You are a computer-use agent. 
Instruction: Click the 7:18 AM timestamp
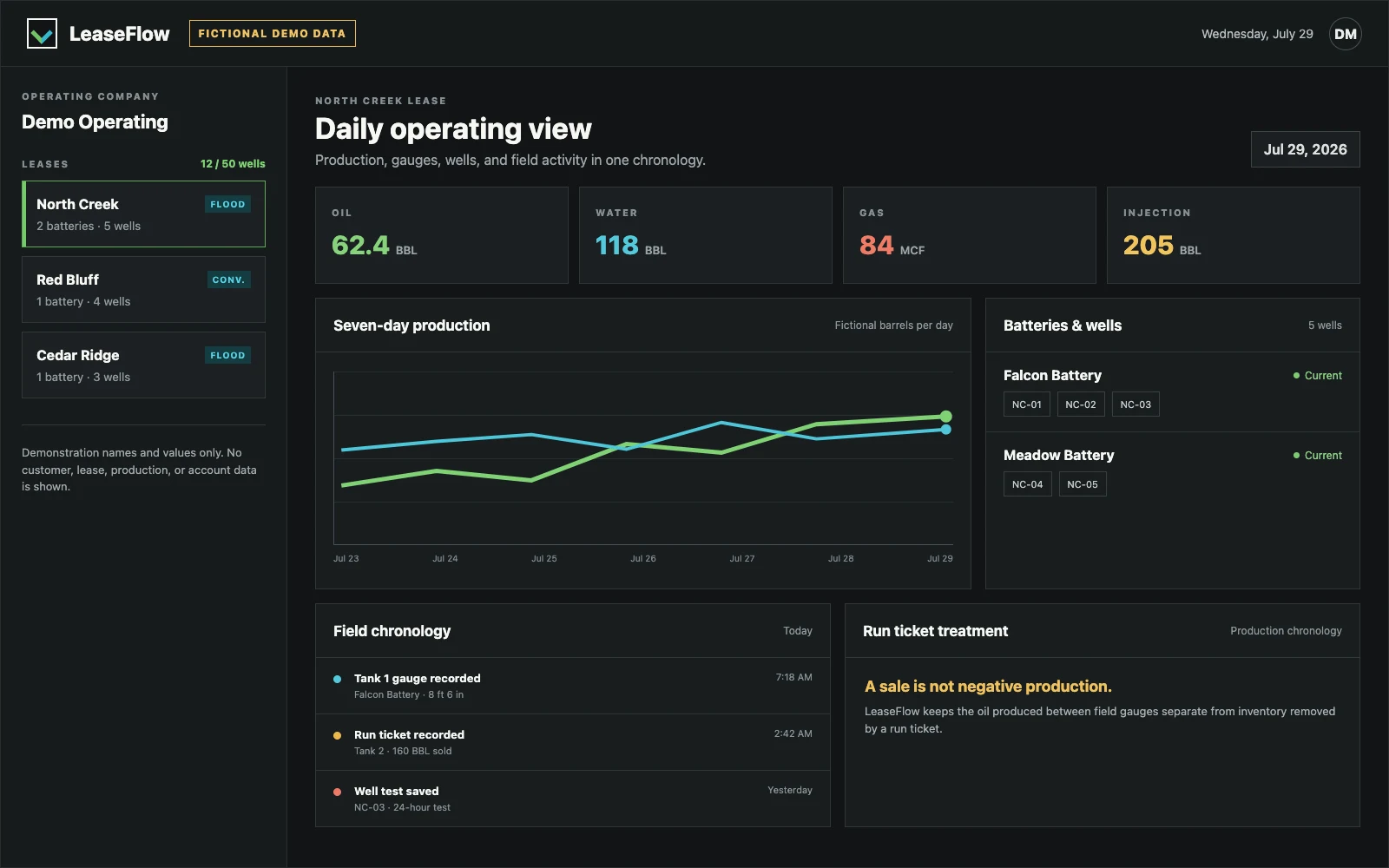794,677
